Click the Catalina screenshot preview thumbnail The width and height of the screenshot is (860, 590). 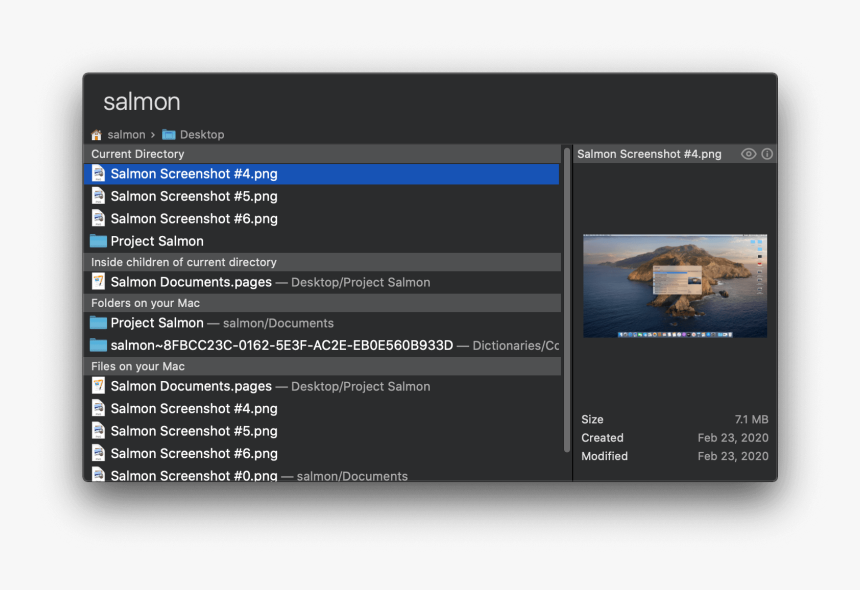click(x=675, y=286)
